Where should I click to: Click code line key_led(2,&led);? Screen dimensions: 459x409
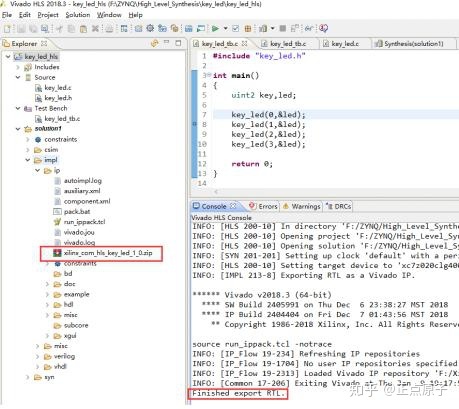pos(268,134)
